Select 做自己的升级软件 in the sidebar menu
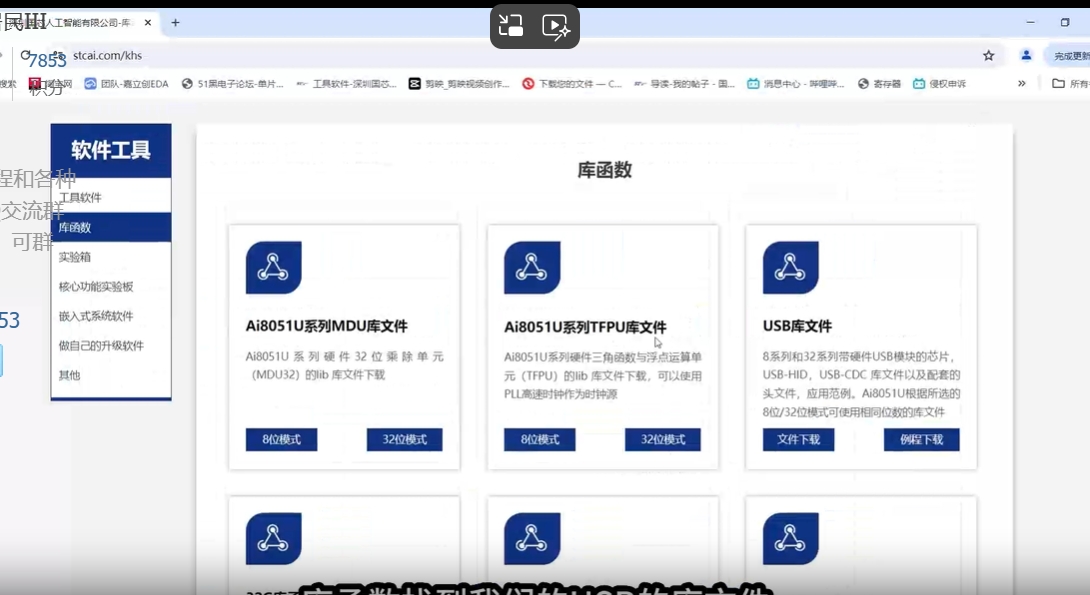1090x595 pixels. tap(111, 345)
